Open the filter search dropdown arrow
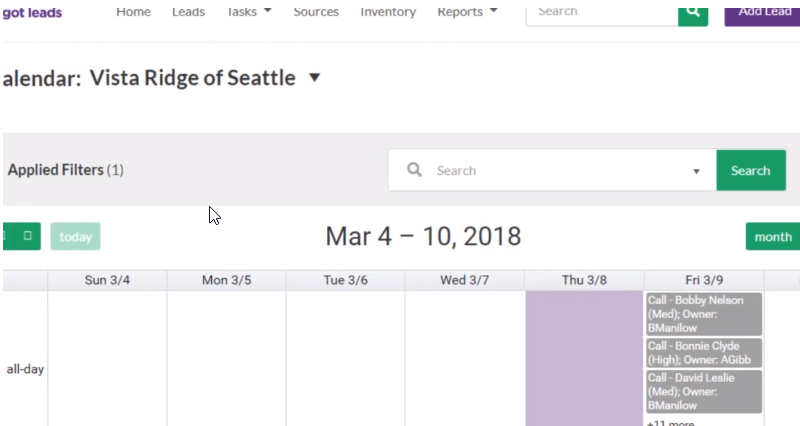The height and width of the screenshot is (426, 800). point(696,171)
